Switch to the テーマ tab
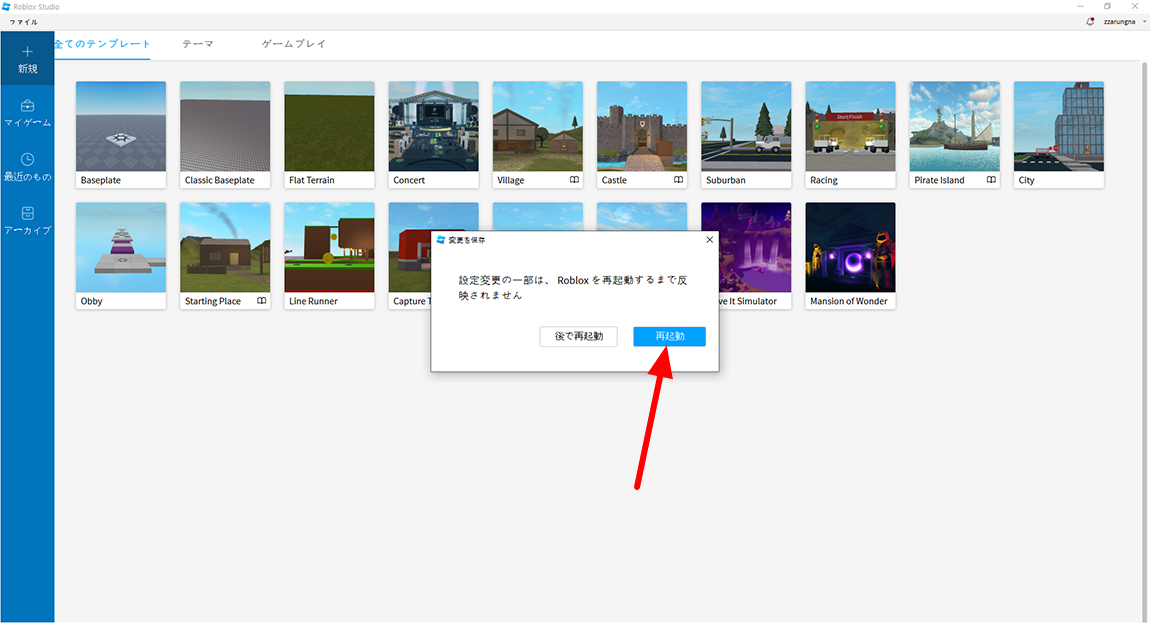The height and width of the screenshot is (623, 1150). click(x=197, y=44)
